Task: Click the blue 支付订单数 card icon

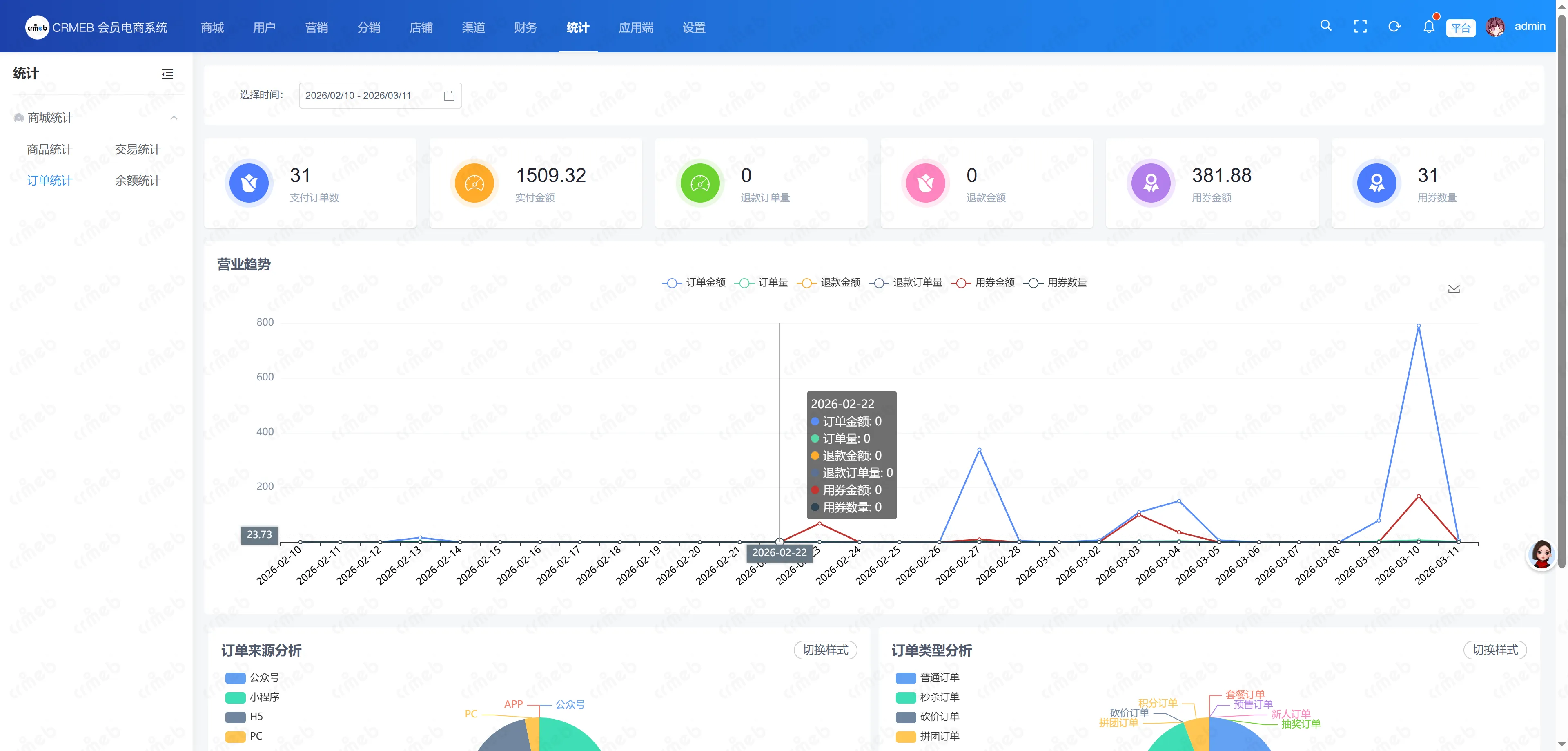Action: (249, 183)
